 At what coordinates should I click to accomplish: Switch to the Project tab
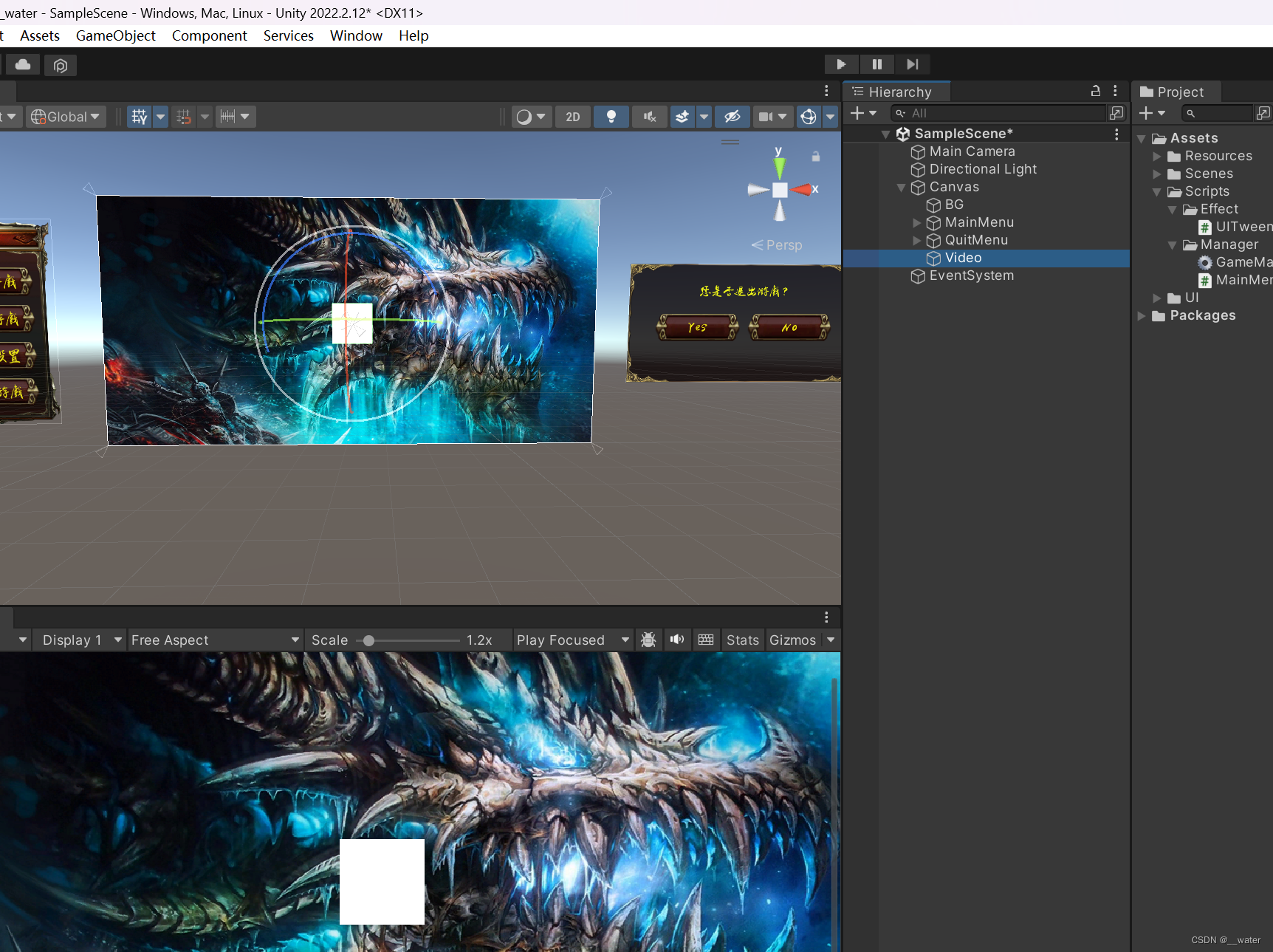click(1176, 92)
